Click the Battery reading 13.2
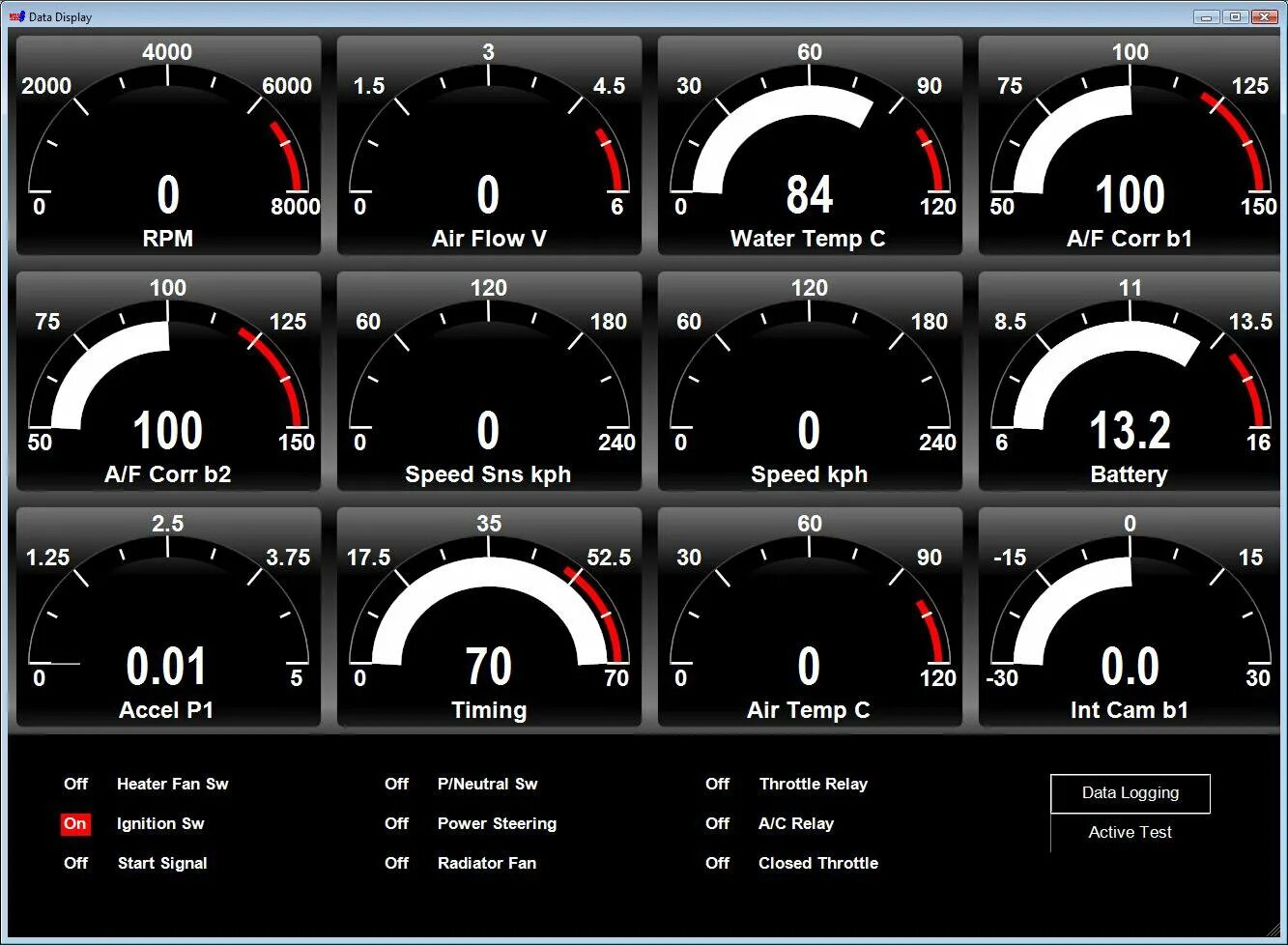The width and height of the screenshot is (1288, 945). (1130, 430)
